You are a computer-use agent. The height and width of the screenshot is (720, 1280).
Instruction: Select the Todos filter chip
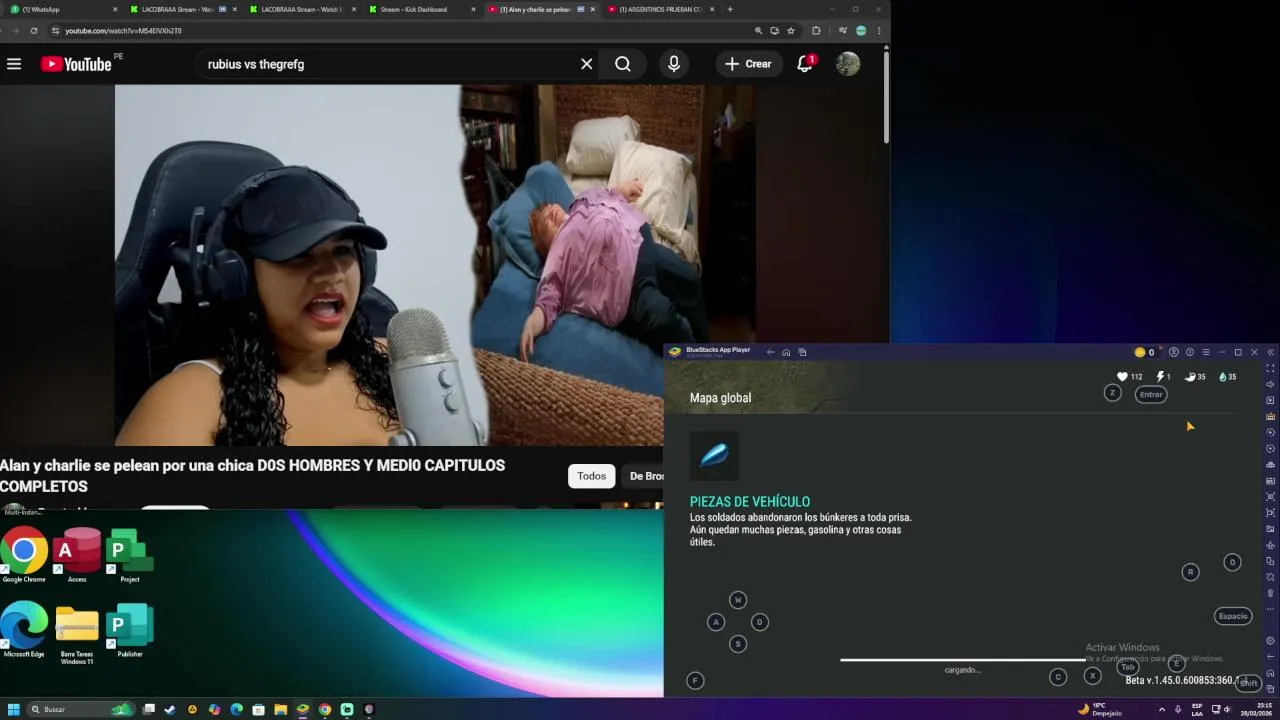[x=591, y=476]
